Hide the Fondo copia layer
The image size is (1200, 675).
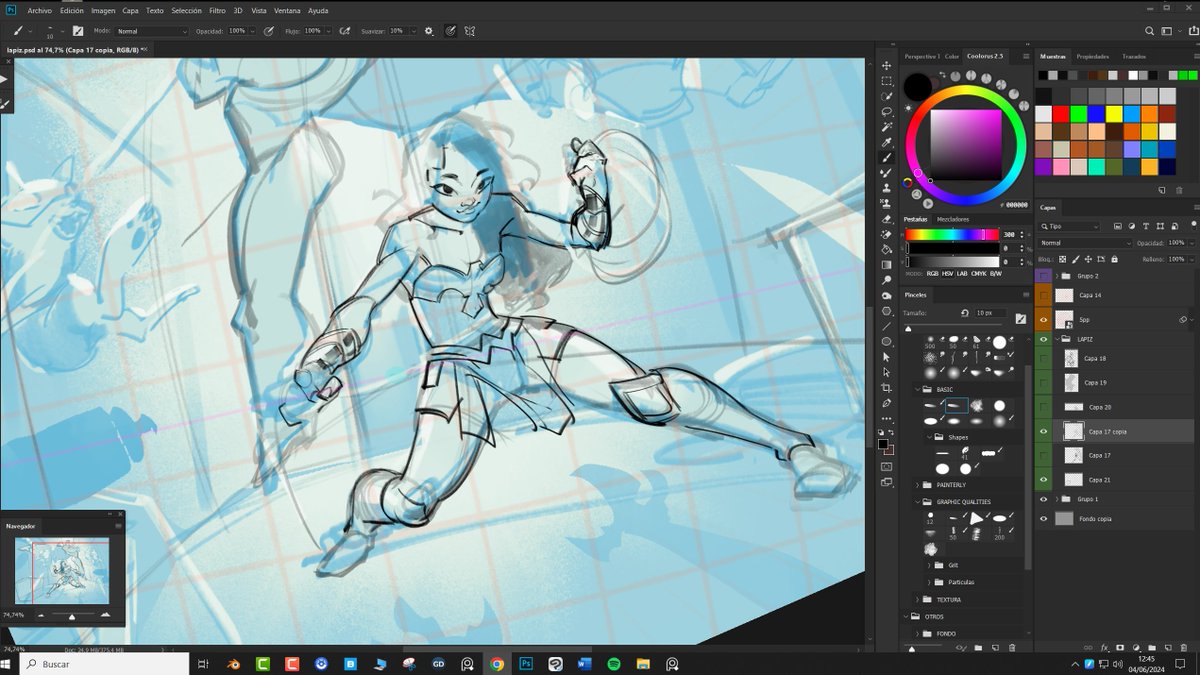click(x=1044, y=519)
